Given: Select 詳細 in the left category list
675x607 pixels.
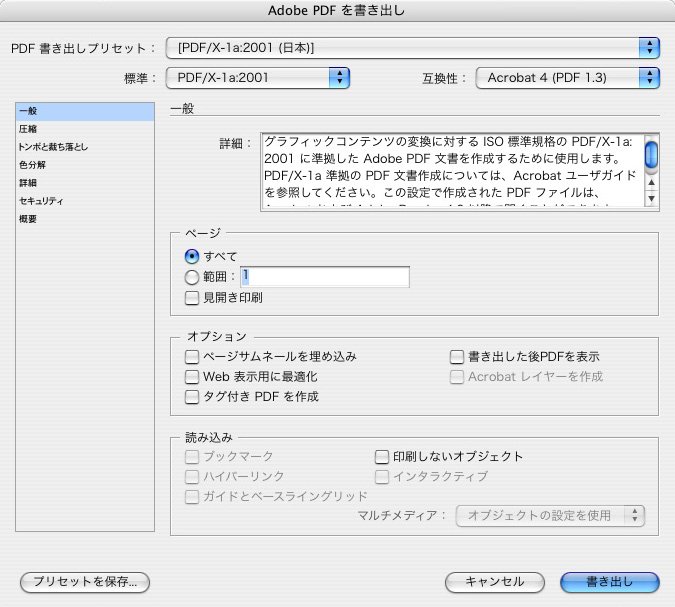Looking at the screenshot, I should tap(85, 183).
